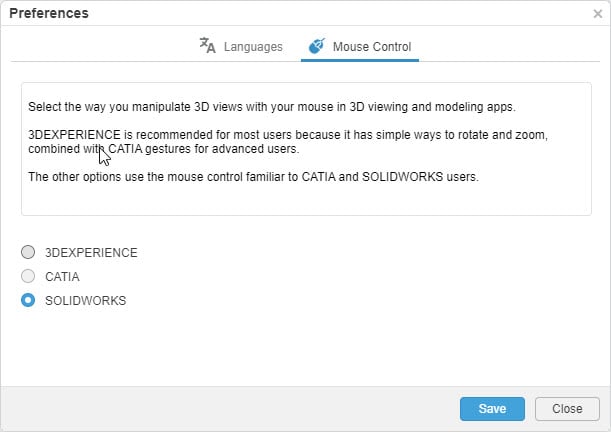The width and height of the screenshot is (611, 432).
Task: Select the 3DEXPERIENCE radio button
Action: tap(28, 252)
